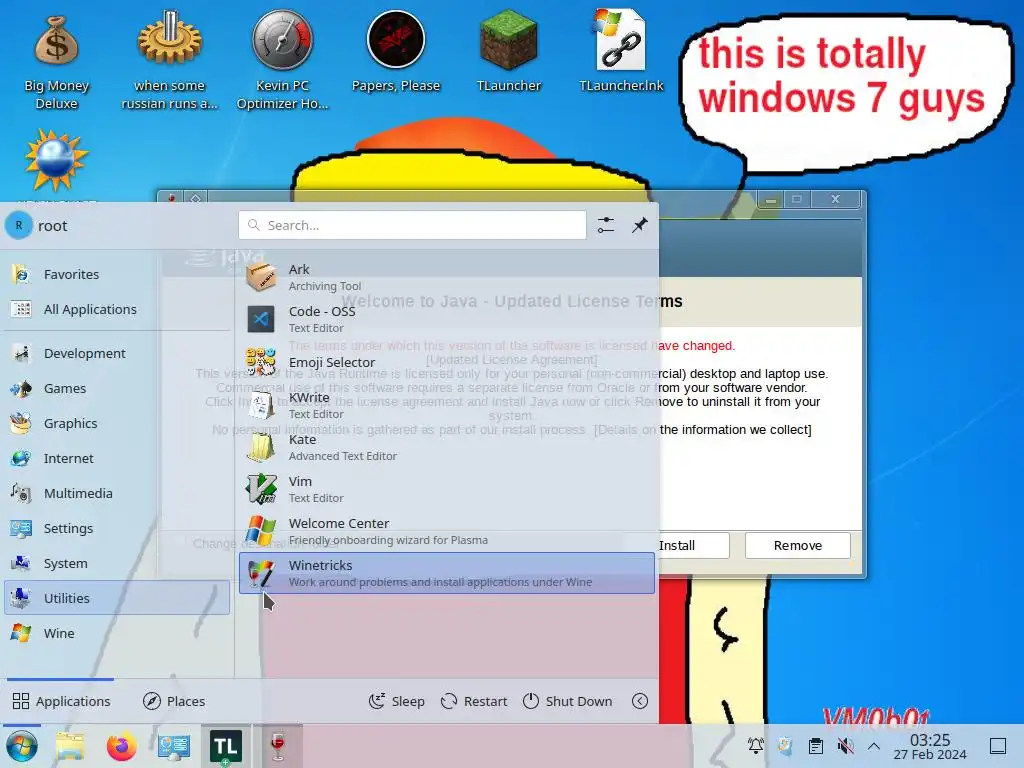Open the clock showing 03:25
Image resolution: width=1024 pixels, height=768 pixels.
(930, 746)
